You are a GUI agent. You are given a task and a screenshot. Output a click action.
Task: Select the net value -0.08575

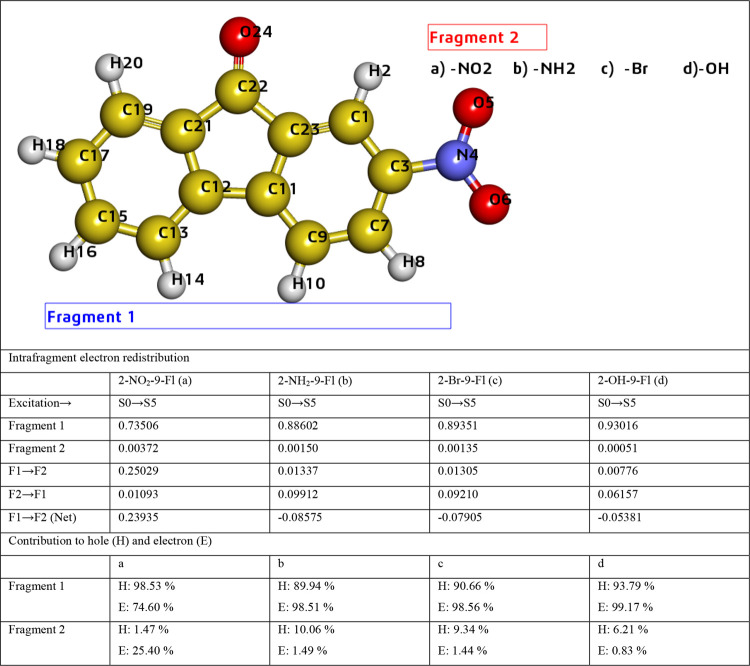coord(300,517)
